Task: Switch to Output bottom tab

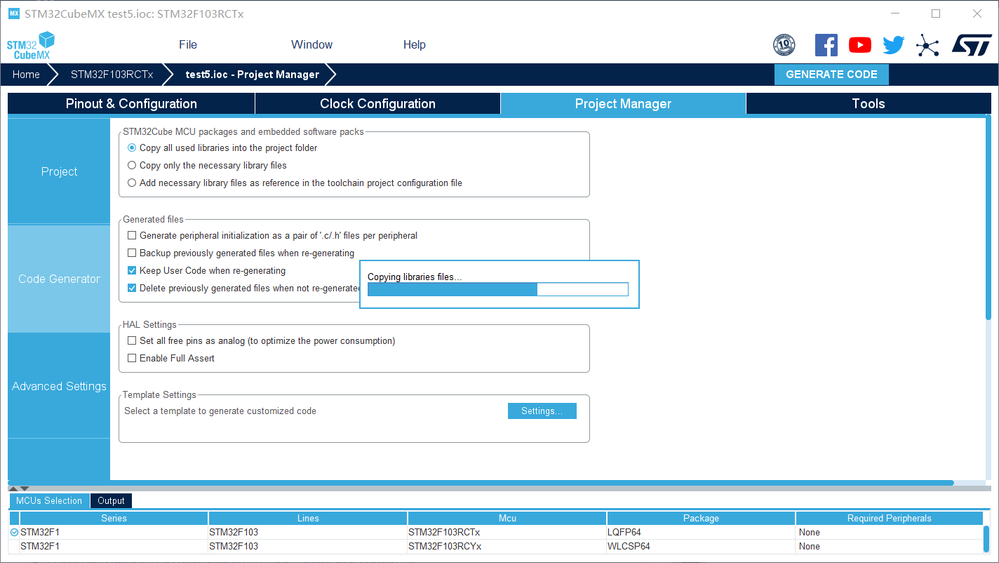Action: [111, 501]
